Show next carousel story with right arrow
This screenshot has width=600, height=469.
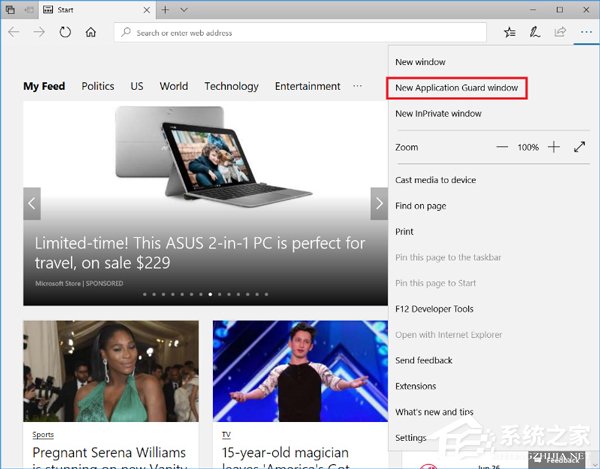(379, 204)
